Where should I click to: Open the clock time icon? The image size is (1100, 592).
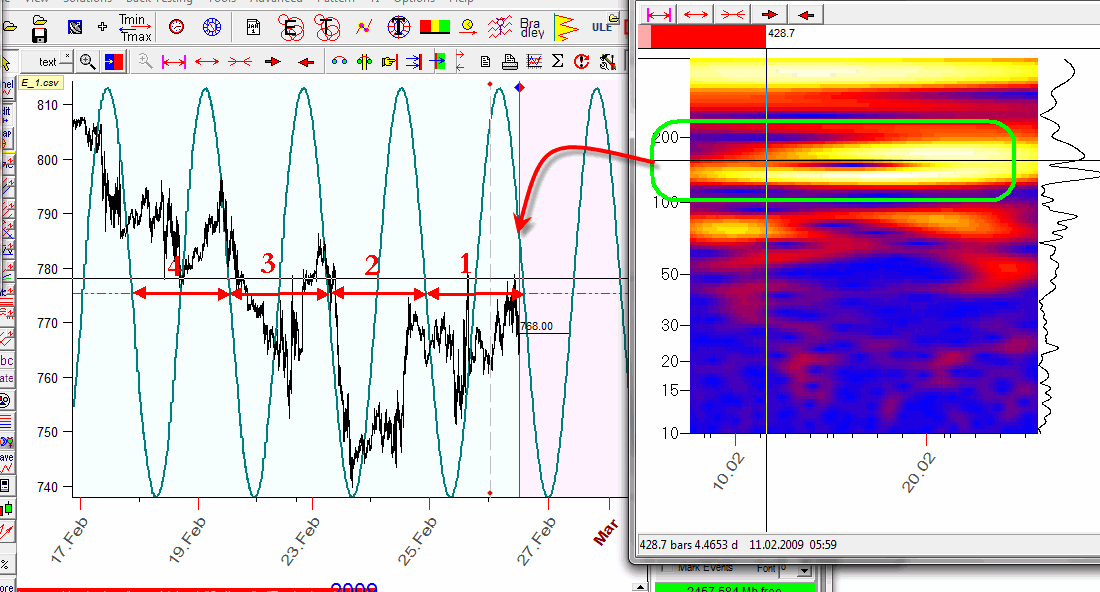coord(177,27)
